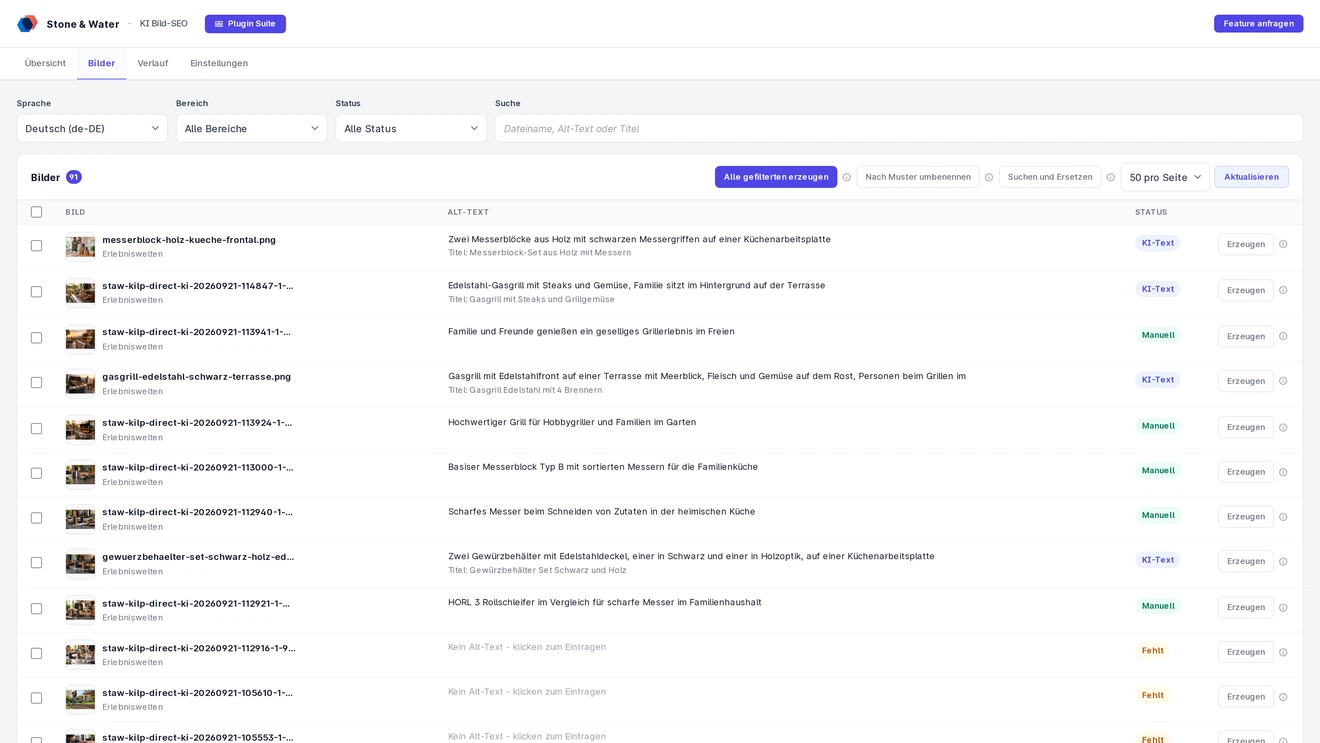
Task: Click info icon in staw-kilp-direct-ki-20260921-113924 row
Action: pos(1283,427)
